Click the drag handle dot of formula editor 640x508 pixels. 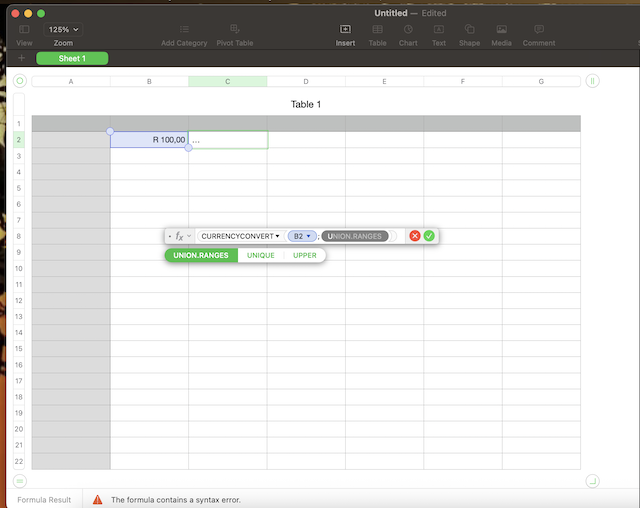click(x=170, y=236)
